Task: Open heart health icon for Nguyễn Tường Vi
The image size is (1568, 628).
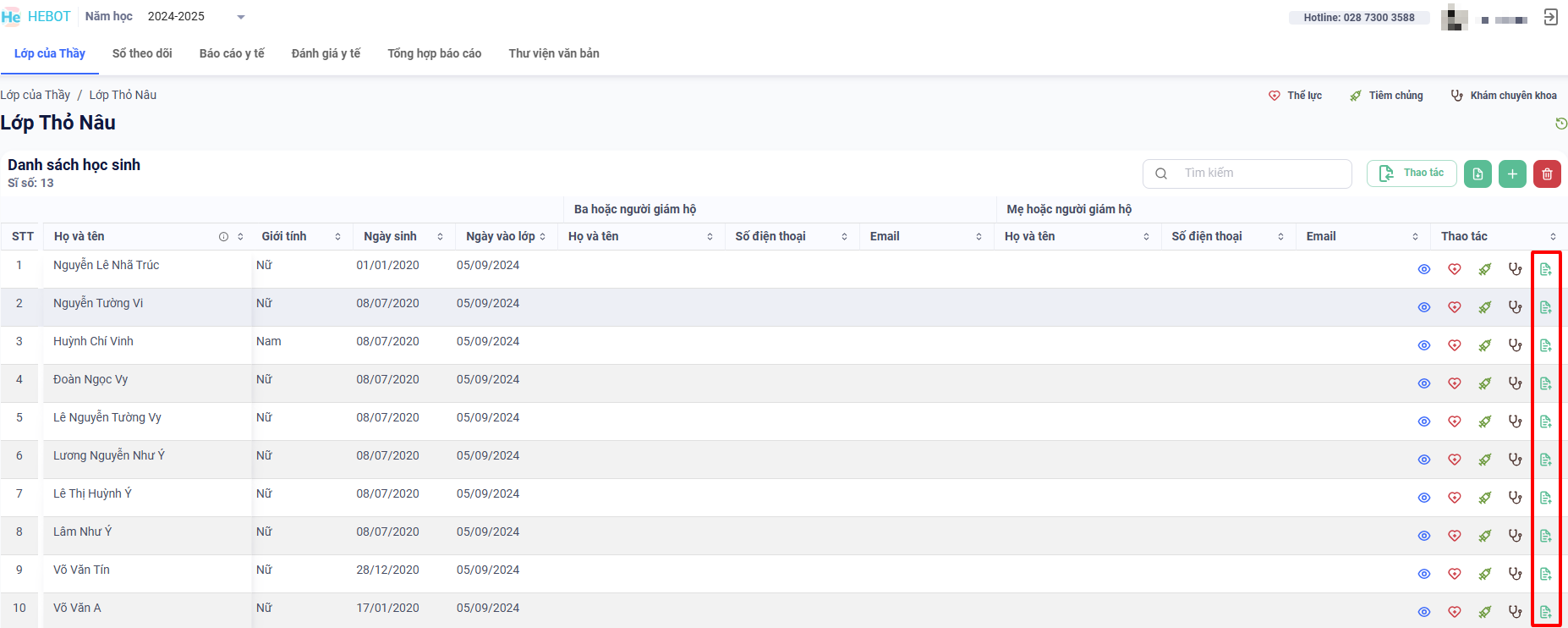Action: 1455,307
